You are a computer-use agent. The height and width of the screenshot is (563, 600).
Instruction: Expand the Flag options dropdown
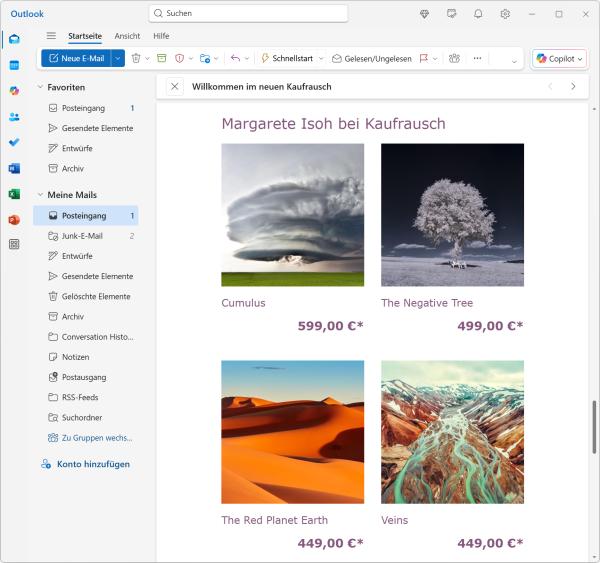coord(435,59)
